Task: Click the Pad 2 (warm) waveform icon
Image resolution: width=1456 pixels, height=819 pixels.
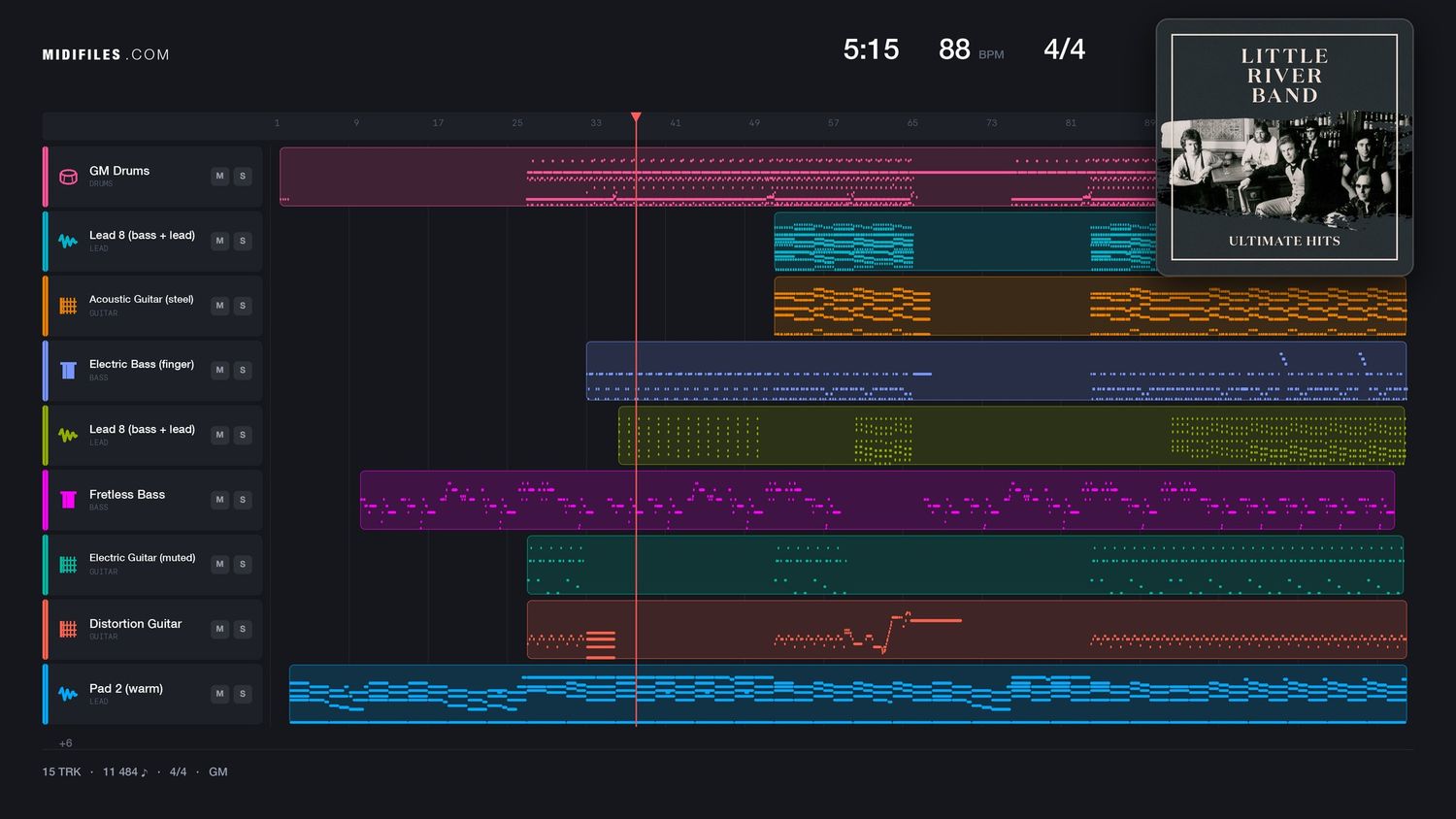Action: click(x=68, y=694)
